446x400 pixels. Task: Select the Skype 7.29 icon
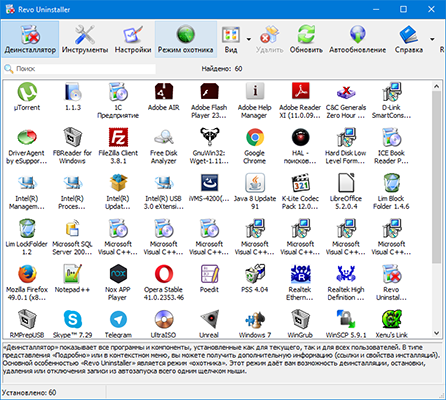tap(72, 319)
